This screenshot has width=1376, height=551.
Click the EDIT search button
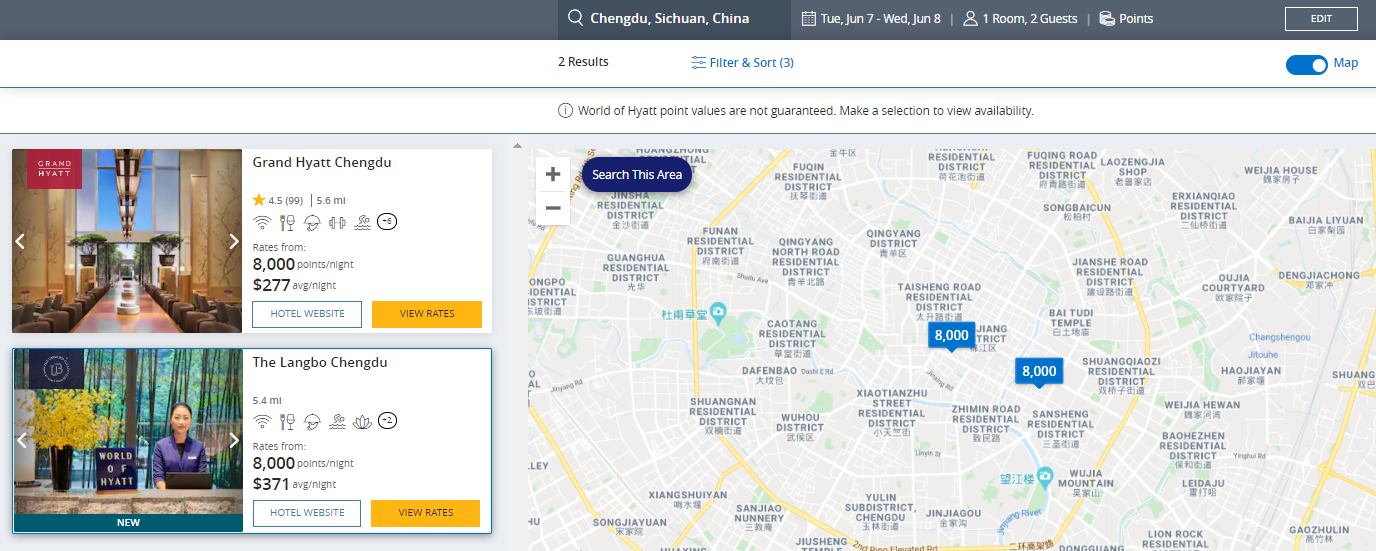pyautogui.click(x=1321, y=19)
